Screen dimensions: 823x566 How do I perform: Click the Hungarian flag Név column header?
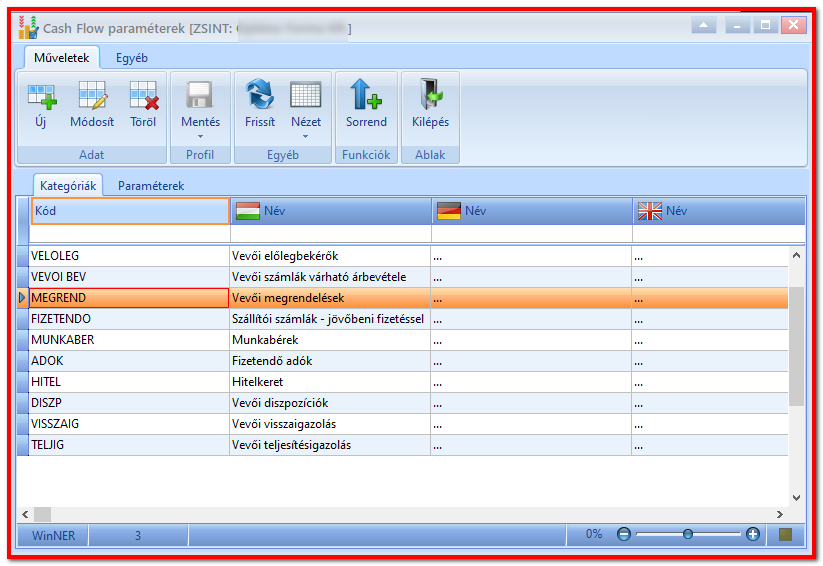point(331,211)
